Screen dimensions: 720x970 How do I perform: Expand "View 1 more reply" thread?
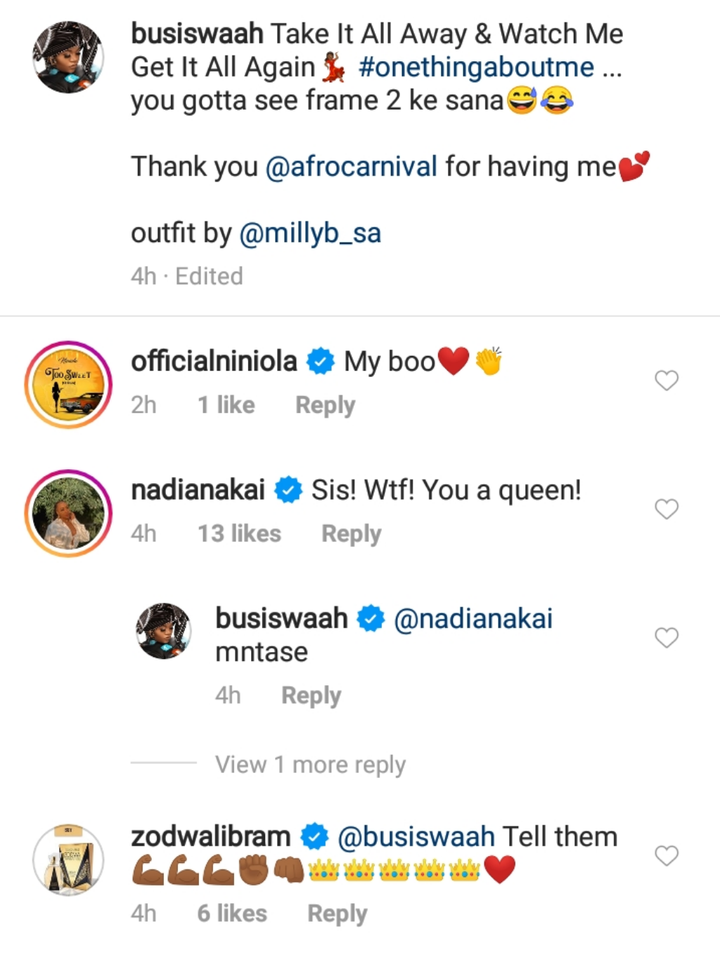coord(310,765)
